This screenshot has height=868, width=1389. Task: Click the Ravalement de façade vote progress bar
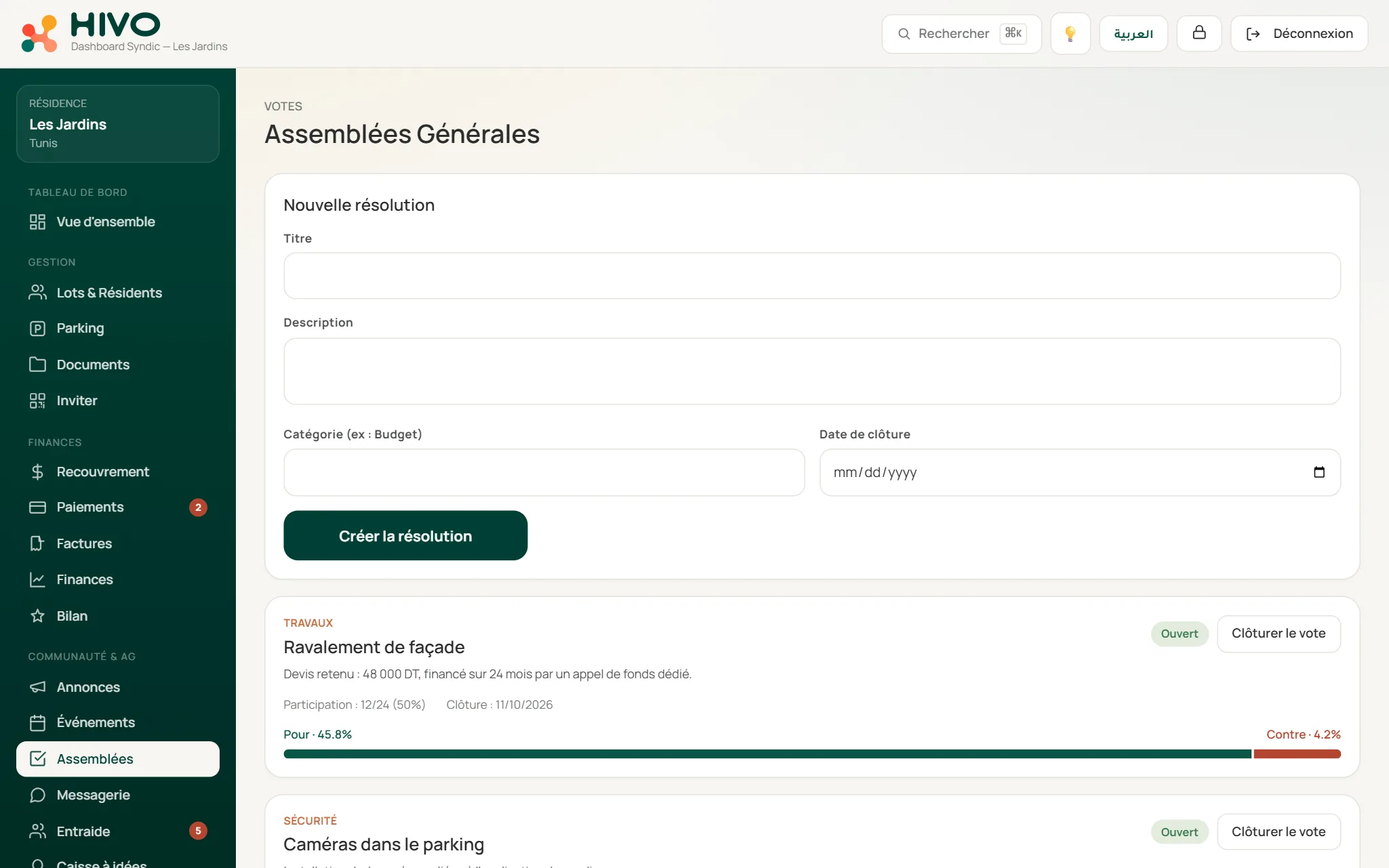pyautogui.click(x=812, y=754)
